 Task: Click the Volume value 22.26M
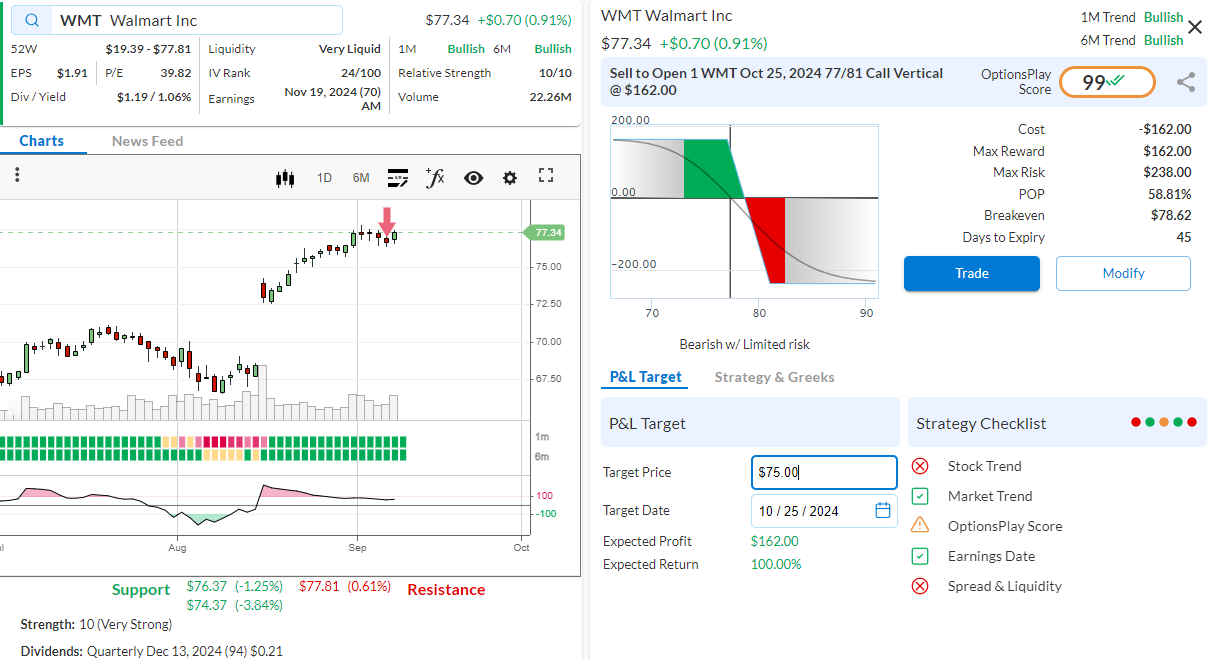(x=551, y=98)
